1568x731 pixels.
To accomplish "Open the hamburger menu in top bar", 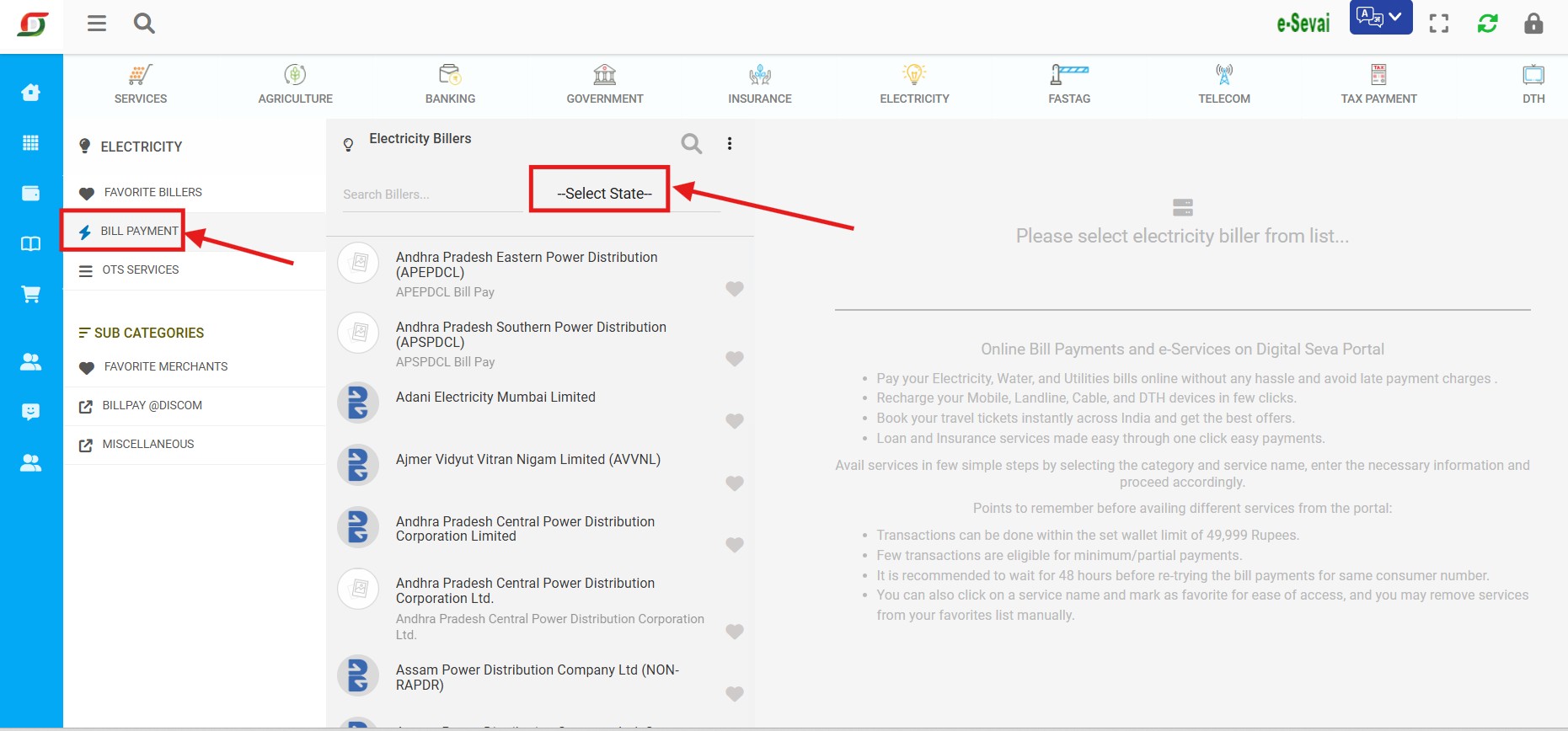I will (x=97, y=24).
